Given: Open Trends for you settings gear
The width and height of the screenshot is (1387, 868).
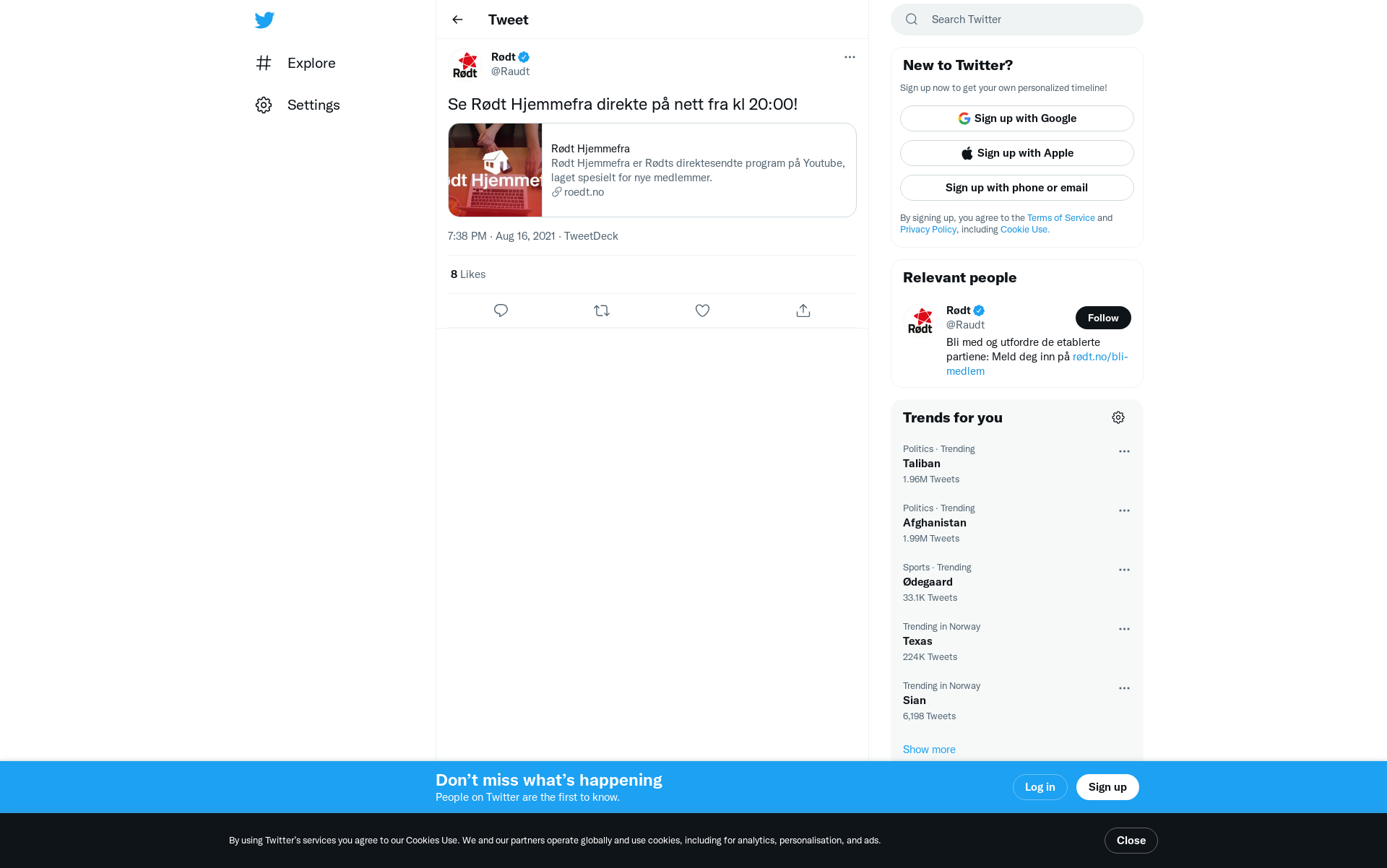Looking at the screenshot, I should pyautogui.click(x=1118, y=417).
